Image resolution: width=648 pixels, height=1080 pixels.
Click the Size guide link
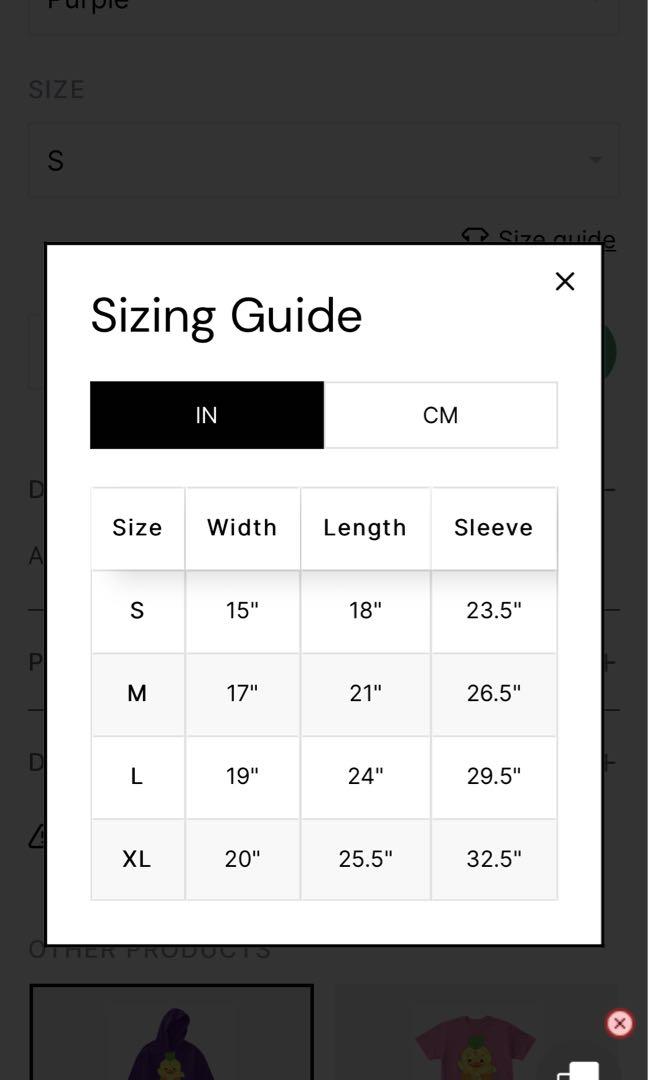(x=556, y=239)
